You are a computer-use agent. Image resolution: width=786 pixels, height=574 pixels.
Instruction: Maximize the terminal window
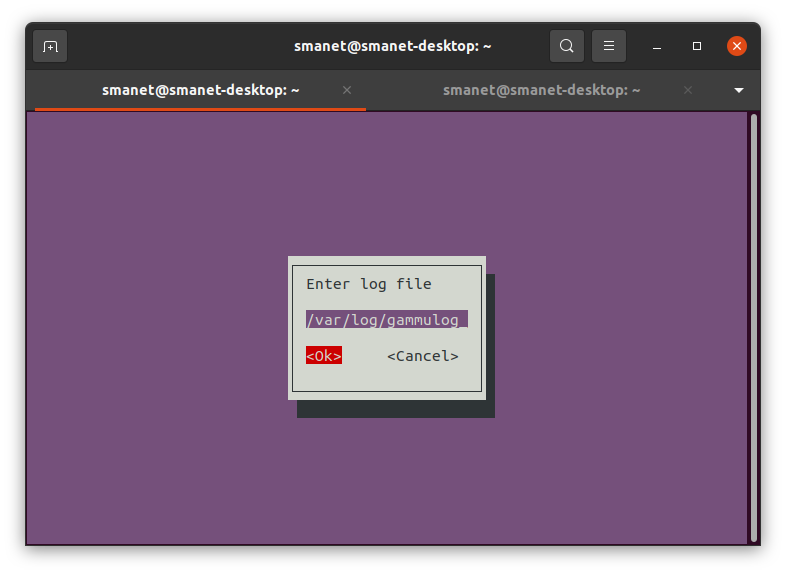[x=697, y=46]
